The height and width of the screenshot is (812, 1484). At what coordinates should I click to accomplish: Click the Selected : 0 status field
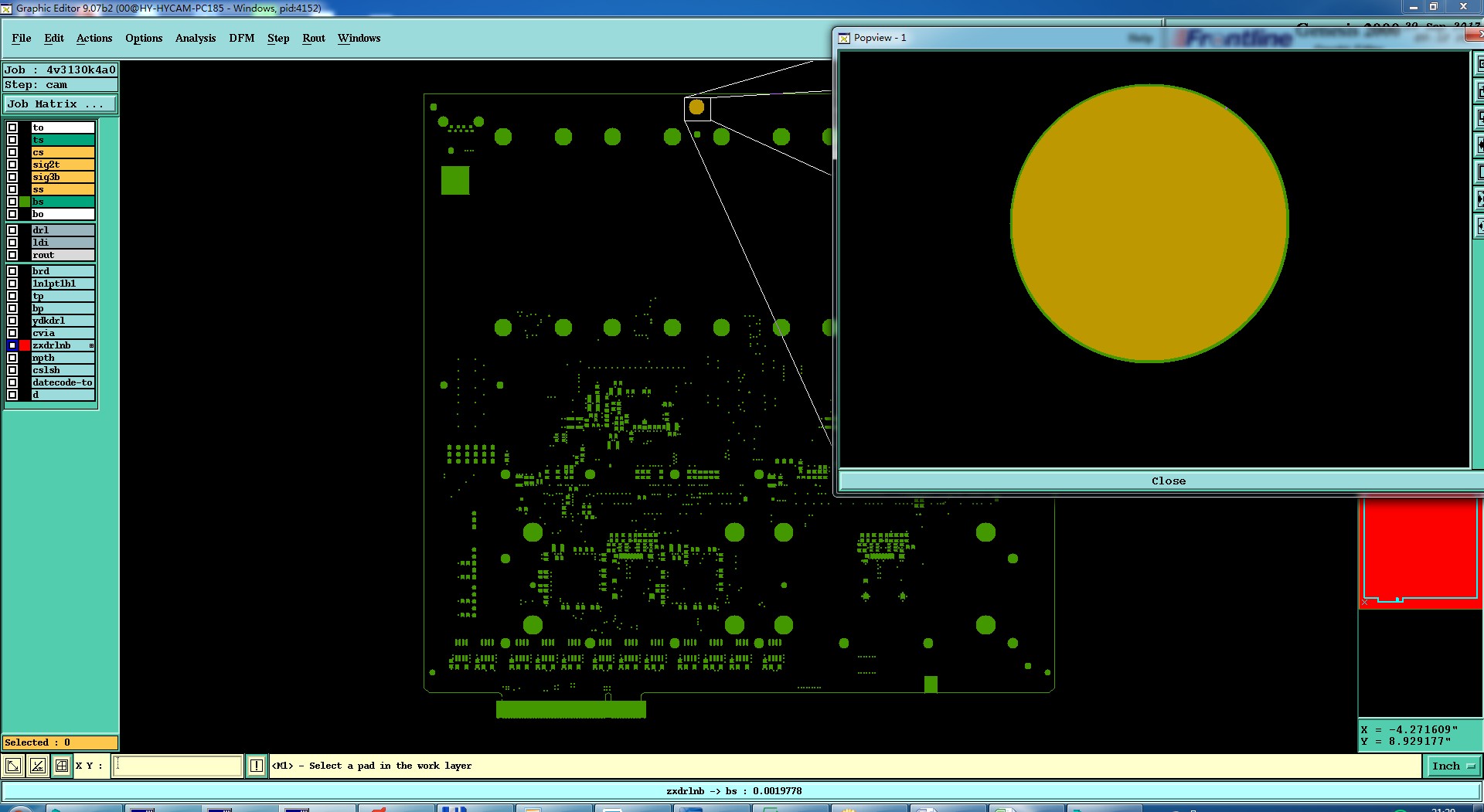coord(60,742)
